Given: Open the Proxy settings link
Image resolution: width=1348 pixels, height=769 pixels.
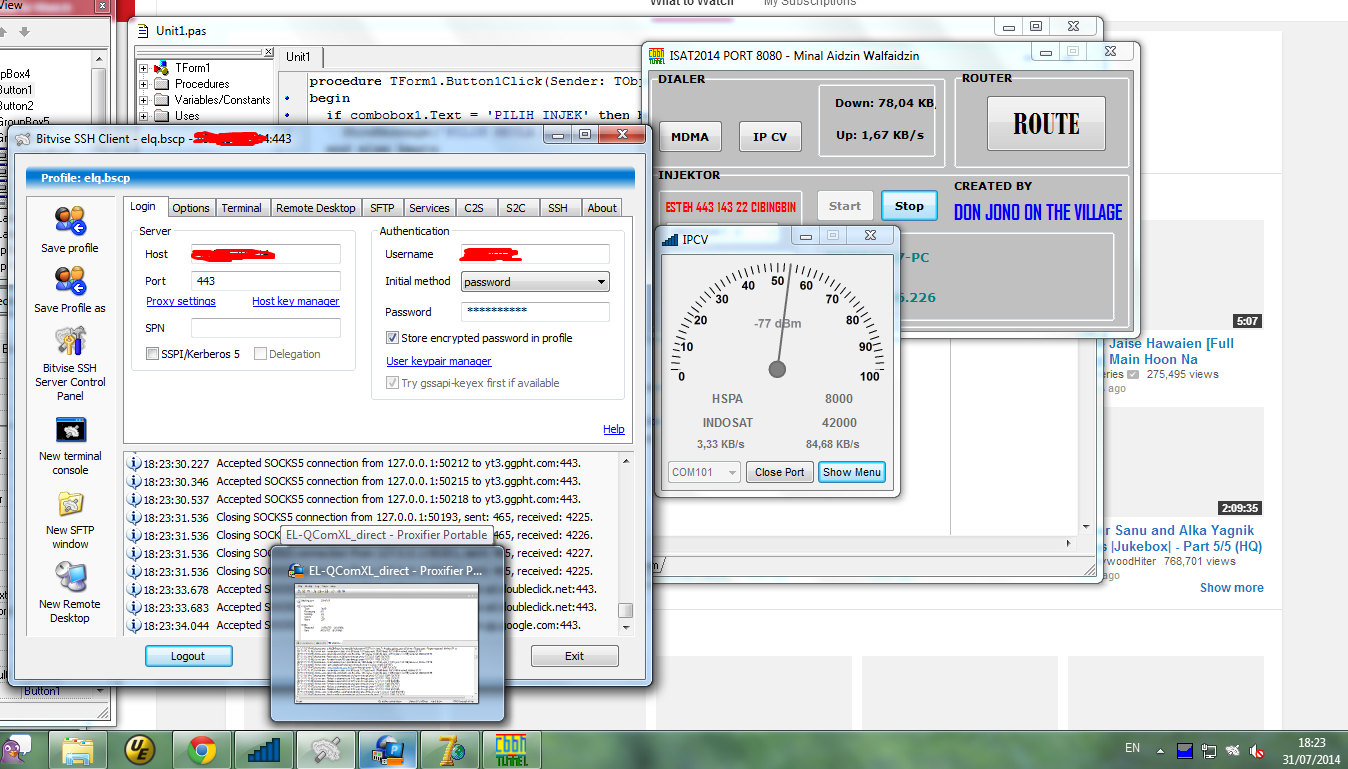Looking at the screenshot, I should pos(181,301).
